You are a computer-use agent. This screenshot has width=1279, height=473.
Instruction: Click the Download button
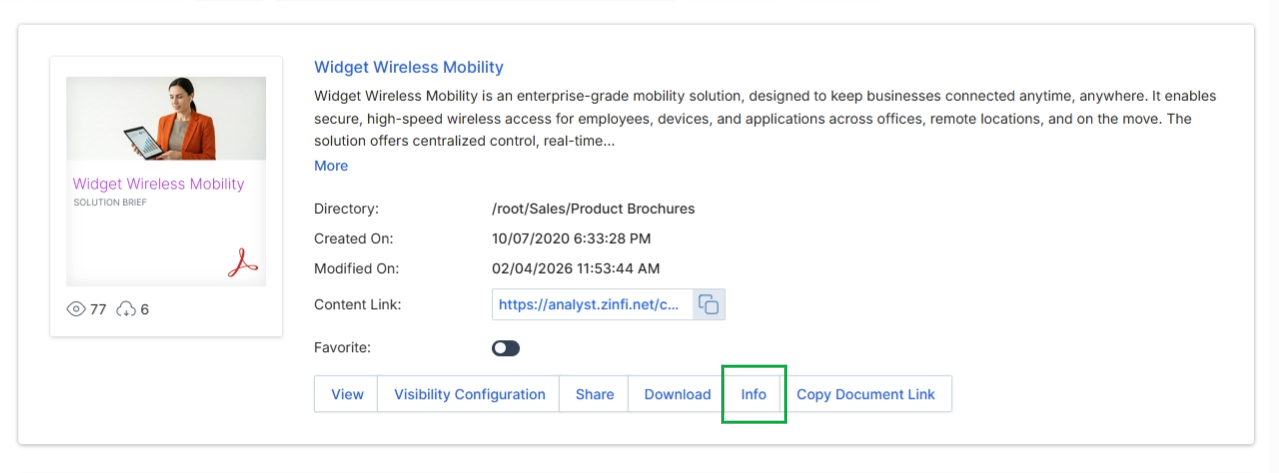pyautogui.click(x=677, y=394)
